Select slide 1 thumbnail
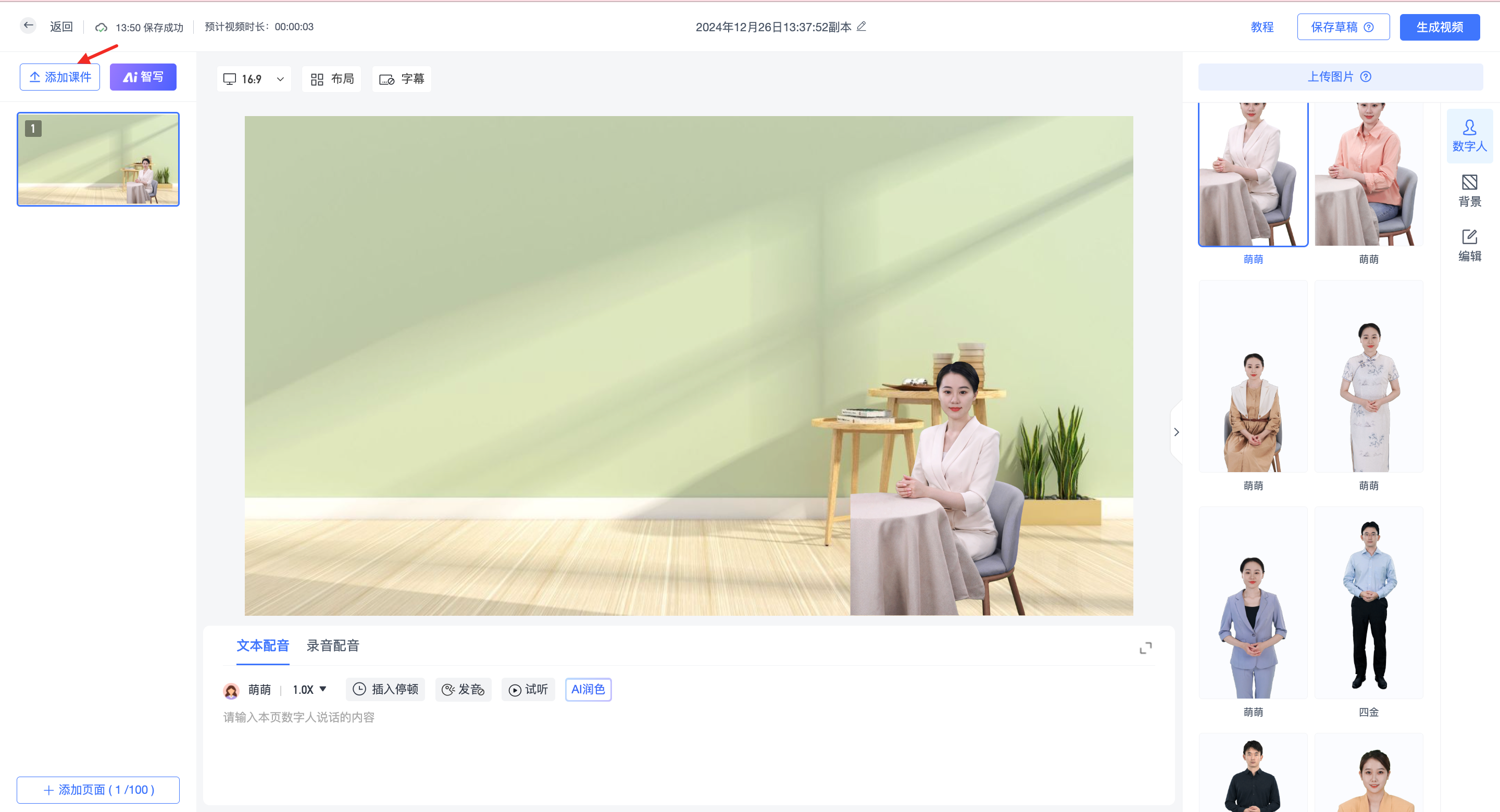This screenshot has width=1500, height=812. click(98, 159)
